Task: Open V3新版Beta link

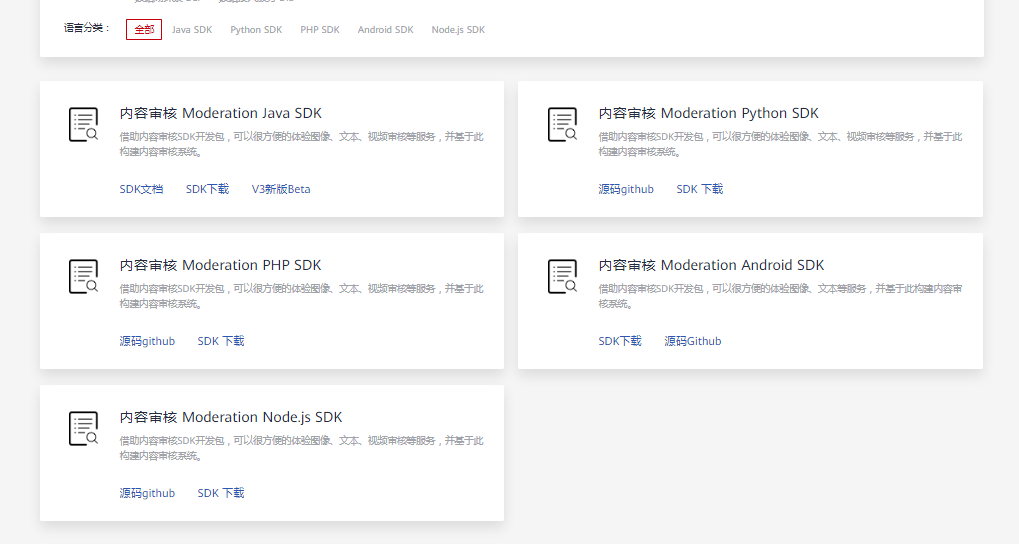Action: 281,189
